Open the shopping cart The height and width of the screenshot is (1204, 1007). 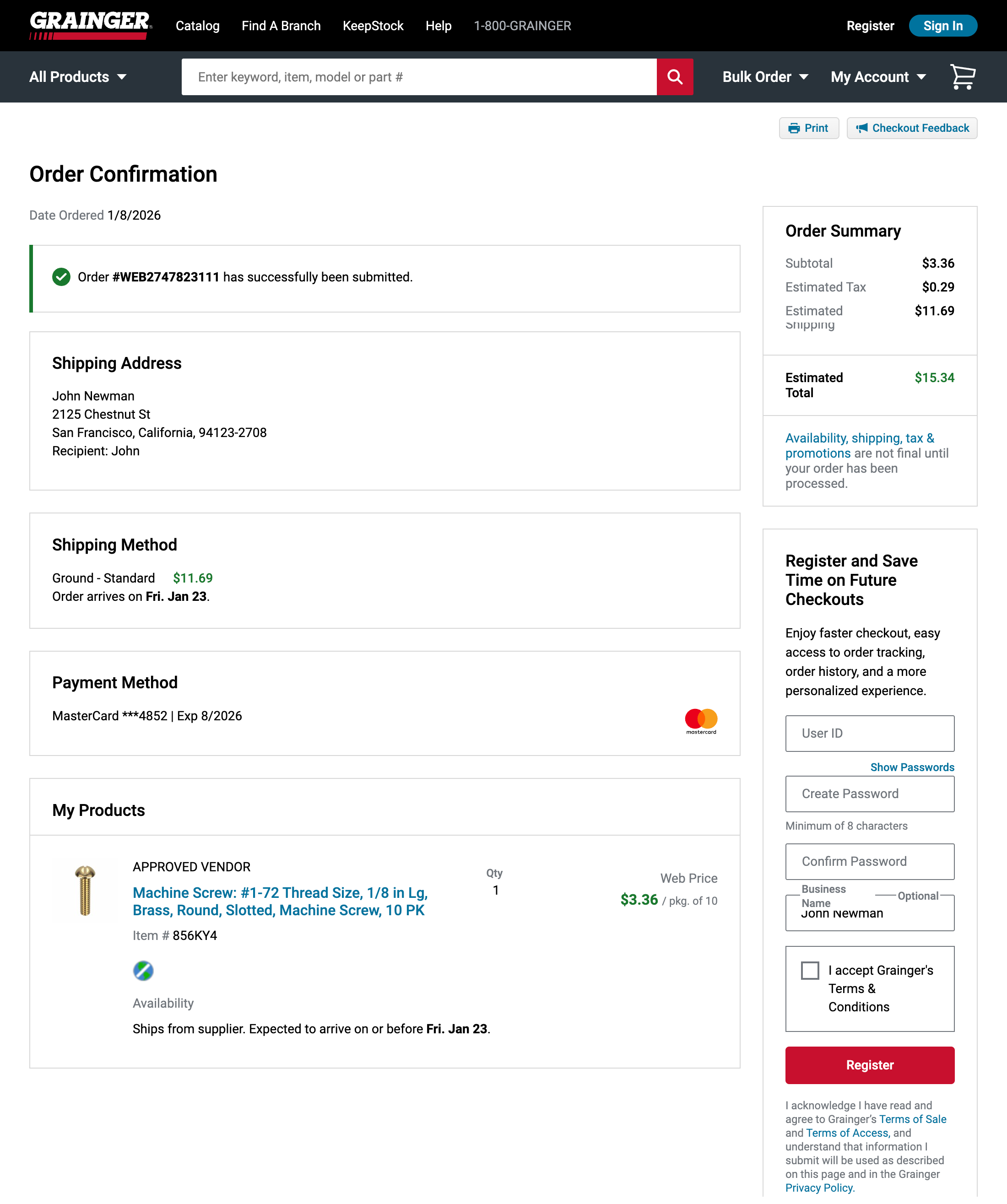tap(962, 77)
